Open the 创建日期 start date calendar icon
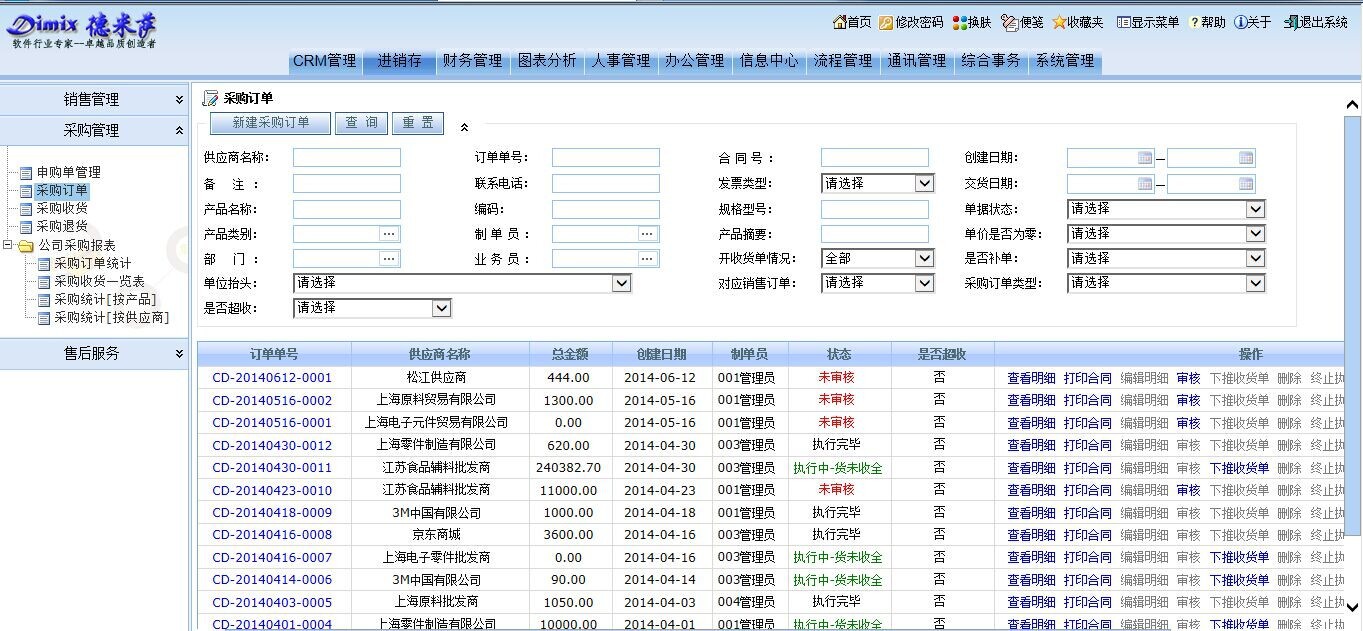The height and width of the screenshot is (631, 1363). [x=1145, y=158]
